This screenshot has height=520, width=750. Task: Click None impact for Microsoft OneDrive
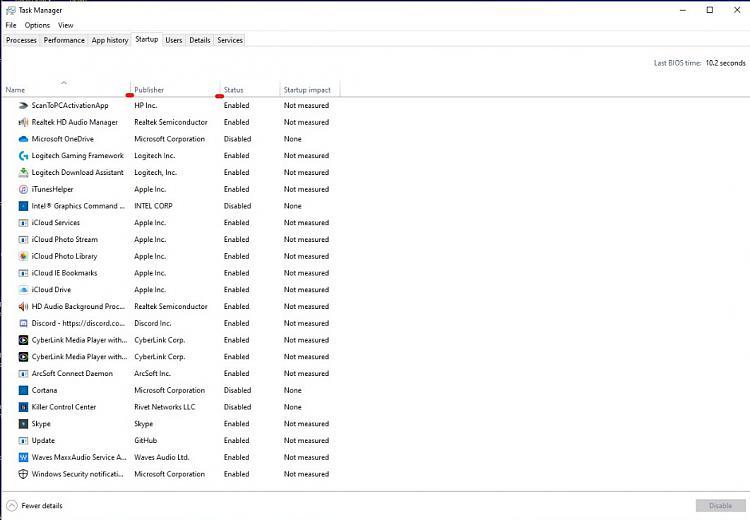click(292, 139)
